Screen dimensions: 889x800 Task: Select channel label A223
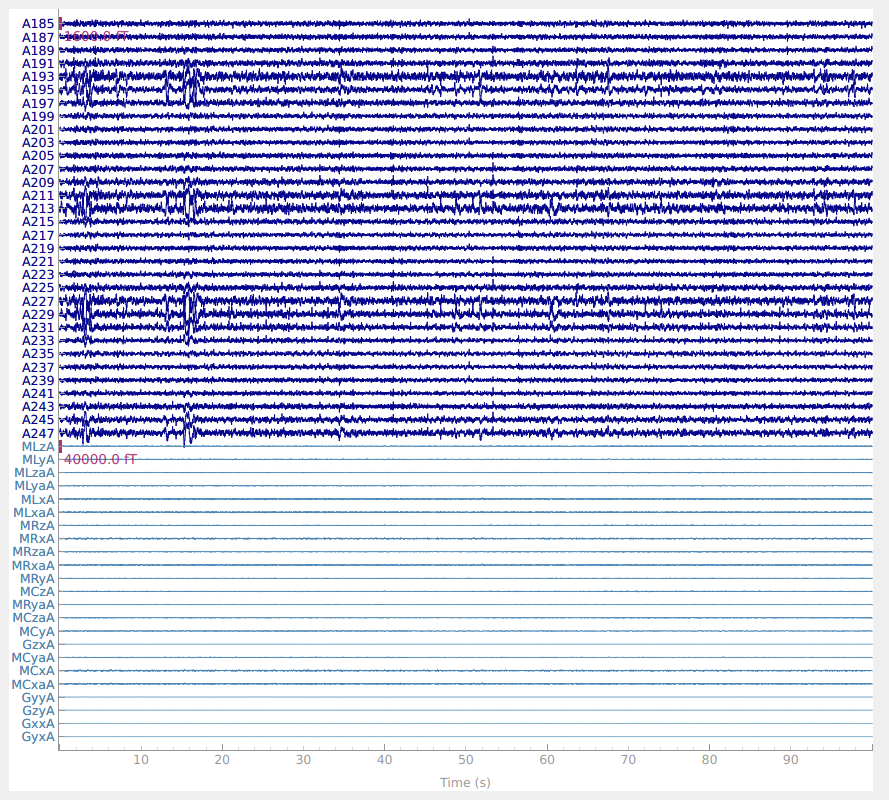point(38,274)
